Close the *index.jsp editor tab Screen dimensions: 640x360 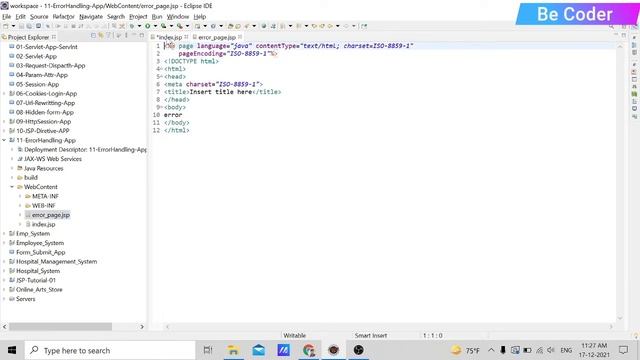[186, 37]
